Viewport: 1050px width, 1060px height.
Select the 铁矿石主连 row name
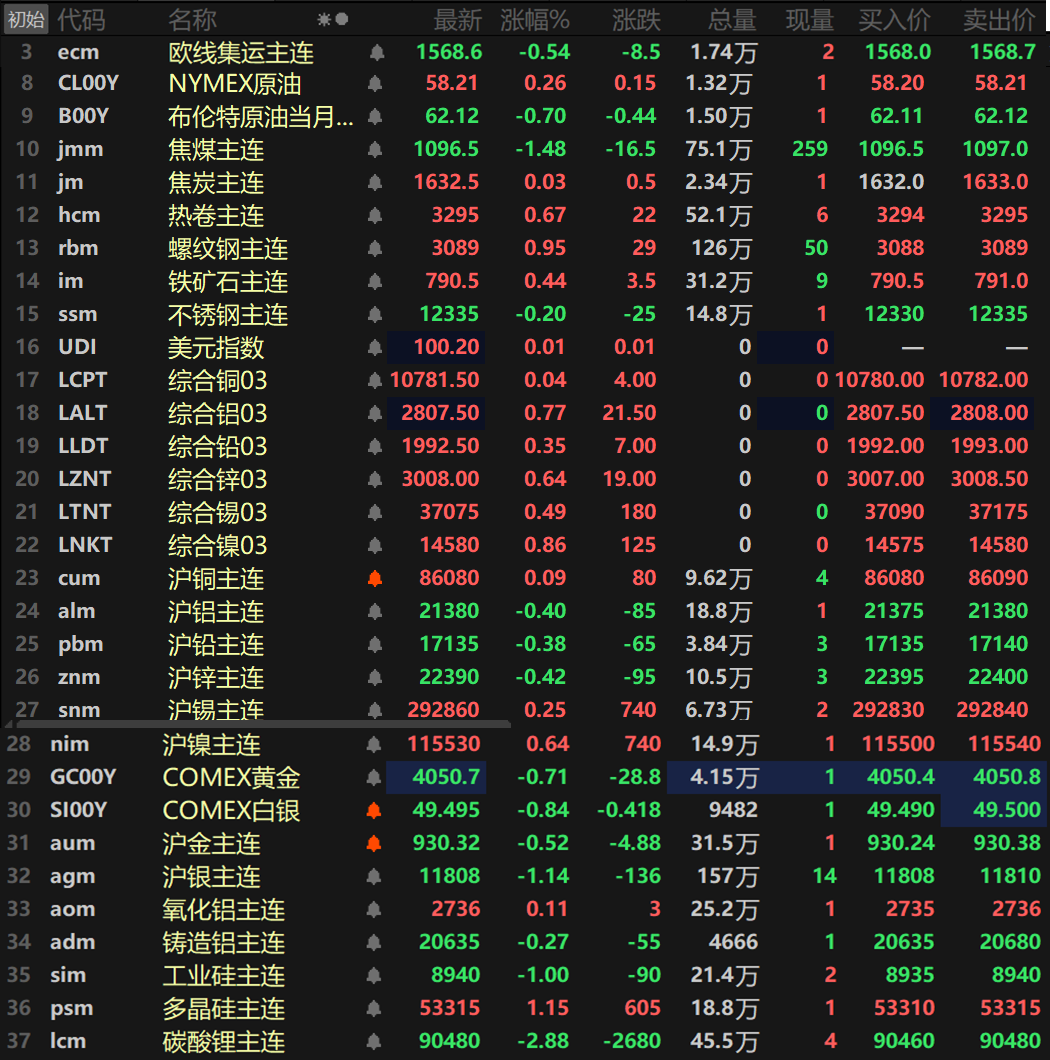[228, 282]
